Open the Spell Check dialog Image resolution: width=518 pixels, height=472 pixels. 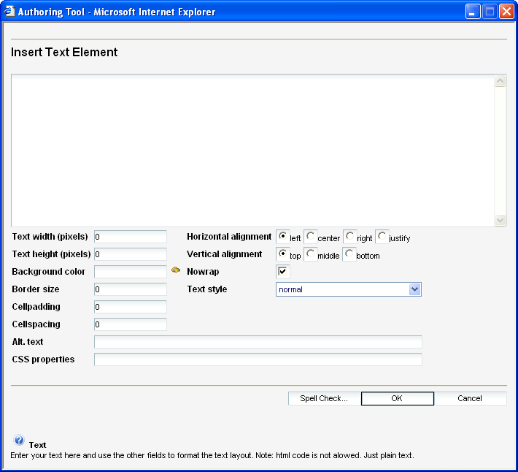click(x=324, y=398)
